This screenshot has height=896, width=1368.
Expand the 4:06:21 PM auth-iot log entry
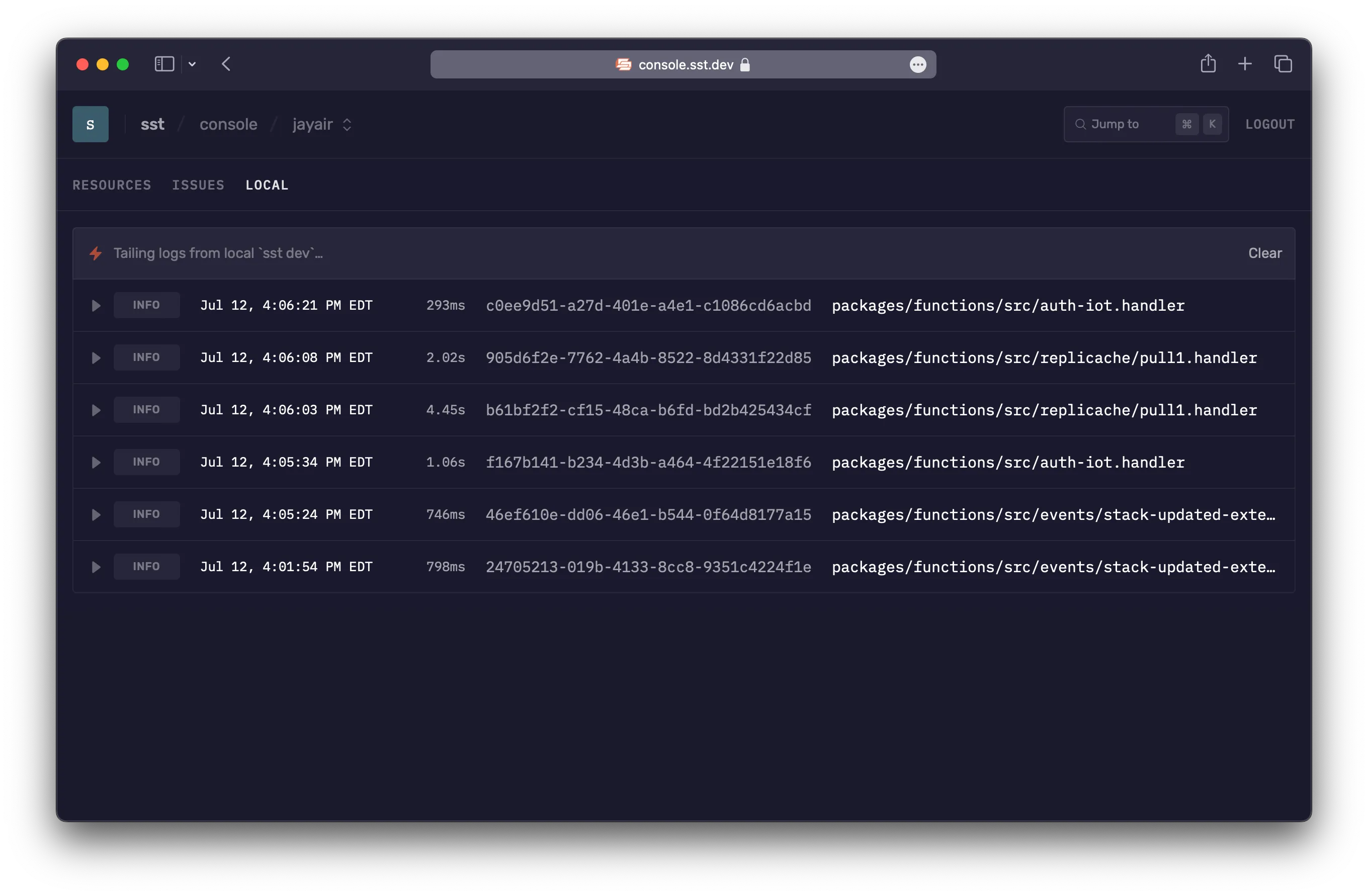pyautogui.click(x=96, y=306)
